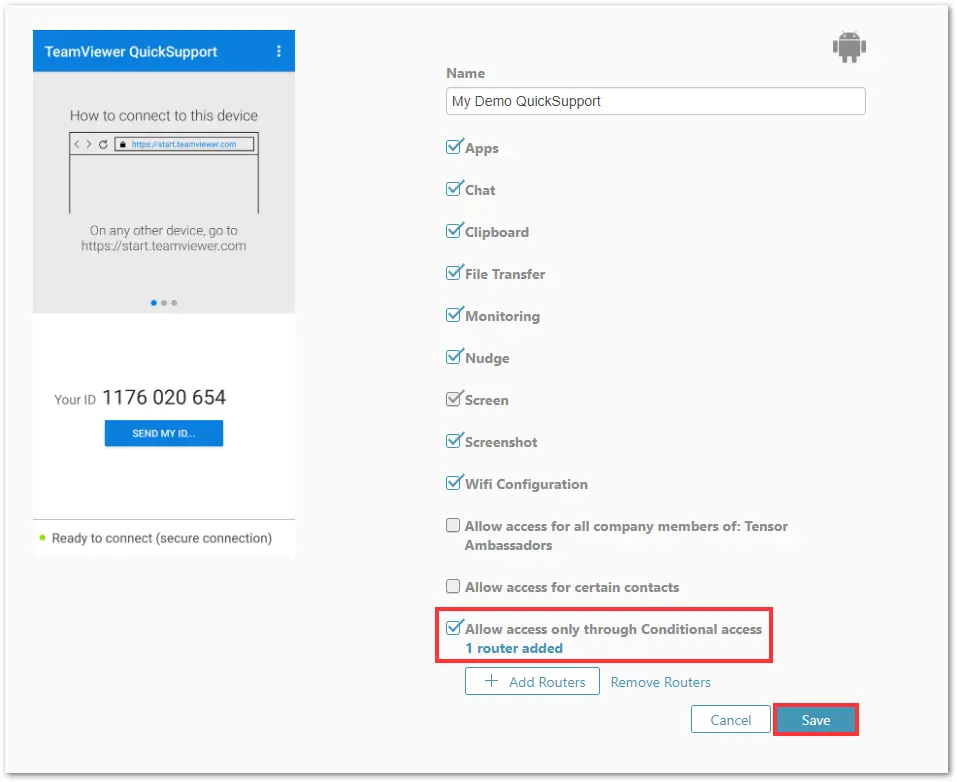The height and width of the screenshot is (782, 957).
Task: Click the Save button
Action: pos(815,720)
